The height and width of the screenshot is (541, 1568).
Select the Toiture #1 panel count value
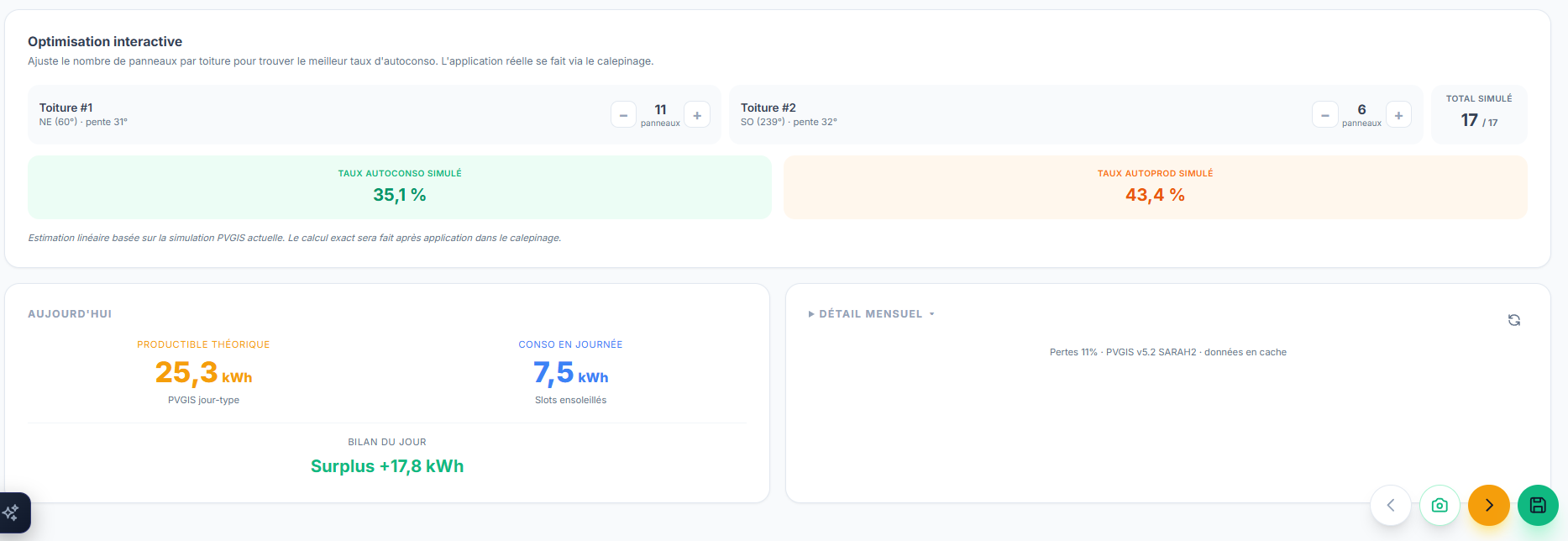coord(660,110)
